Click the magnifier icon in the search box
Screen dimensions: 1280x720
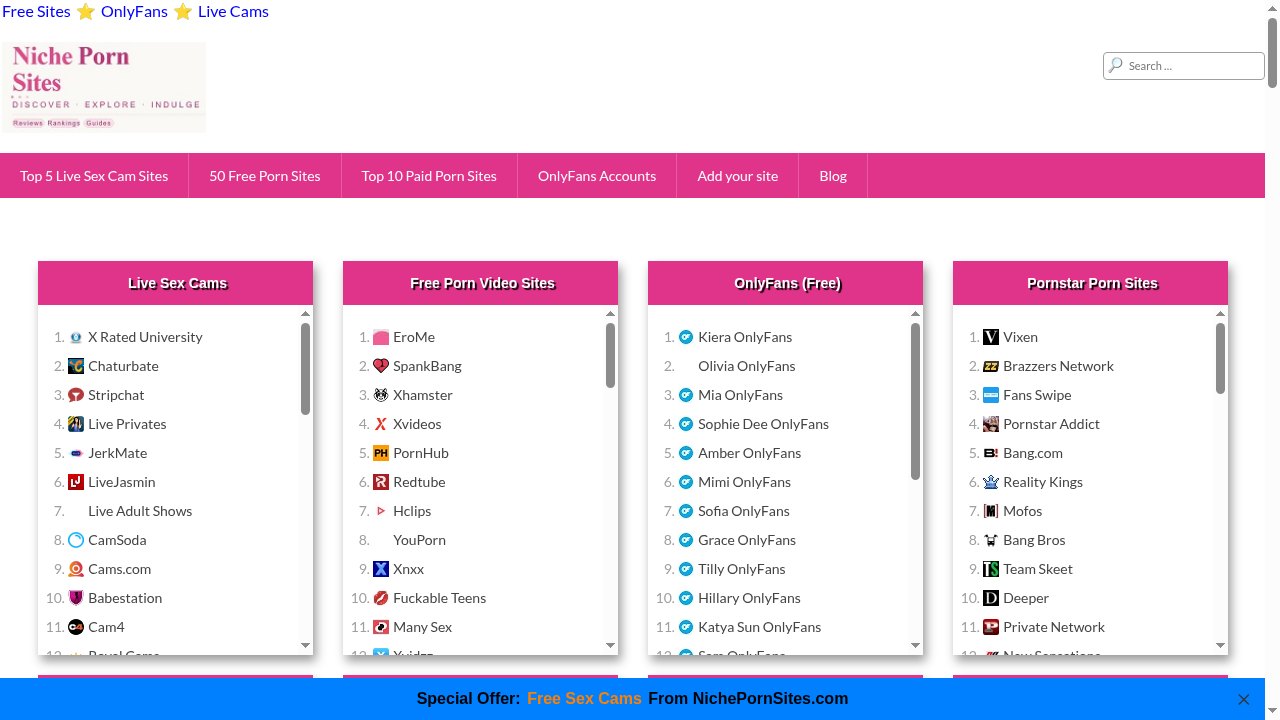(x=1116, y=65)
